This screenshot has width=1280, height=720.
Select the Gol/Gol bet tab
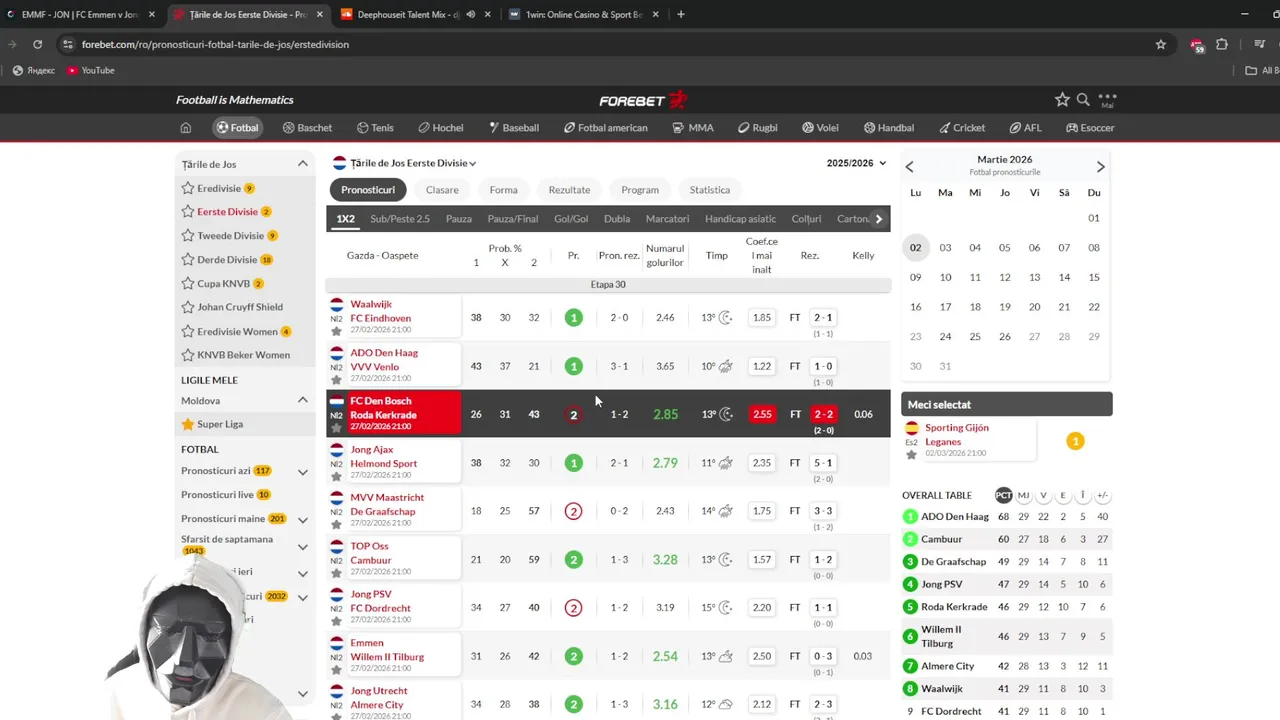(x=571, y=219)
